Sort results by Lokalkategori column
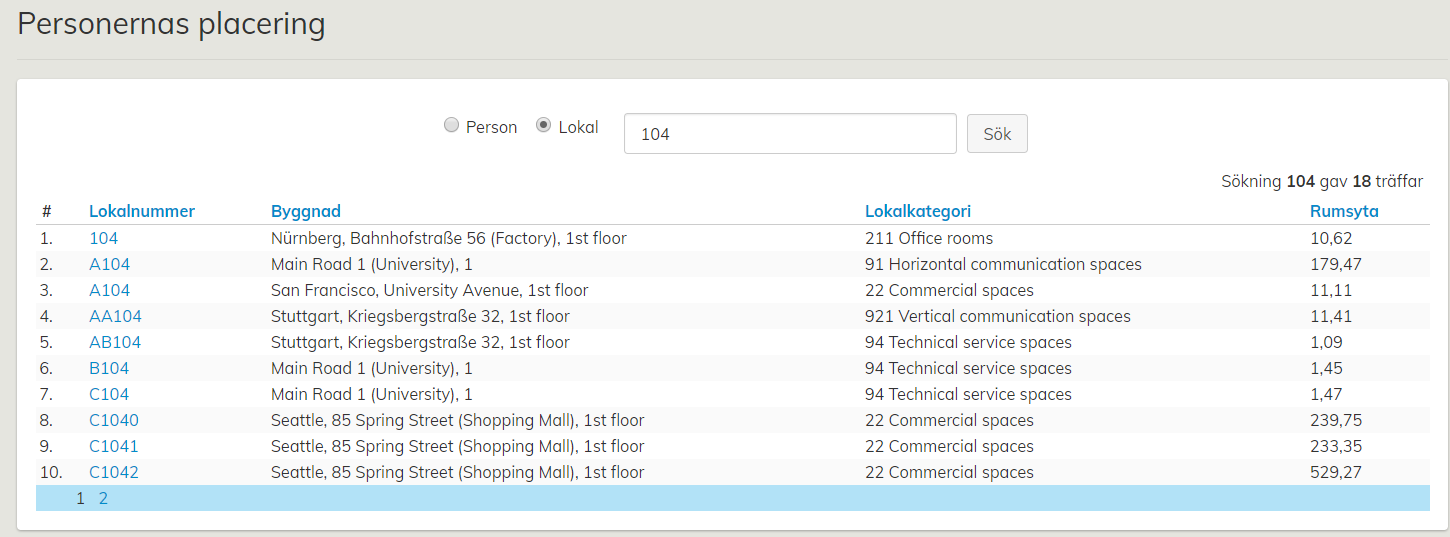 (x=917, y=211)
